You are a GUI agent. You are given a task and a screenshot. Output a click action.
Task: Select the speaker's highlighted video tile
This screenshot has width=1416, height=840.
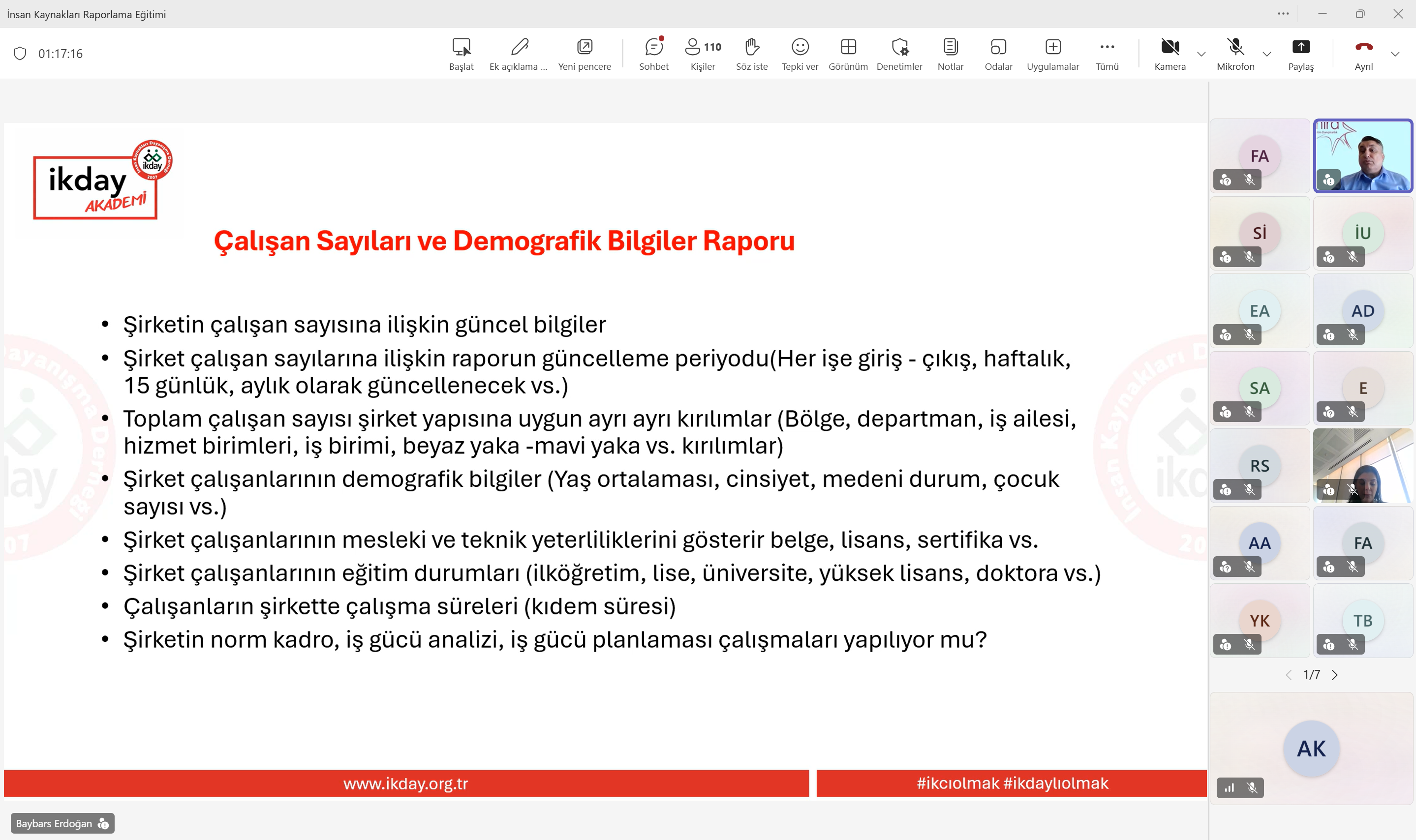click(1363, 156)
